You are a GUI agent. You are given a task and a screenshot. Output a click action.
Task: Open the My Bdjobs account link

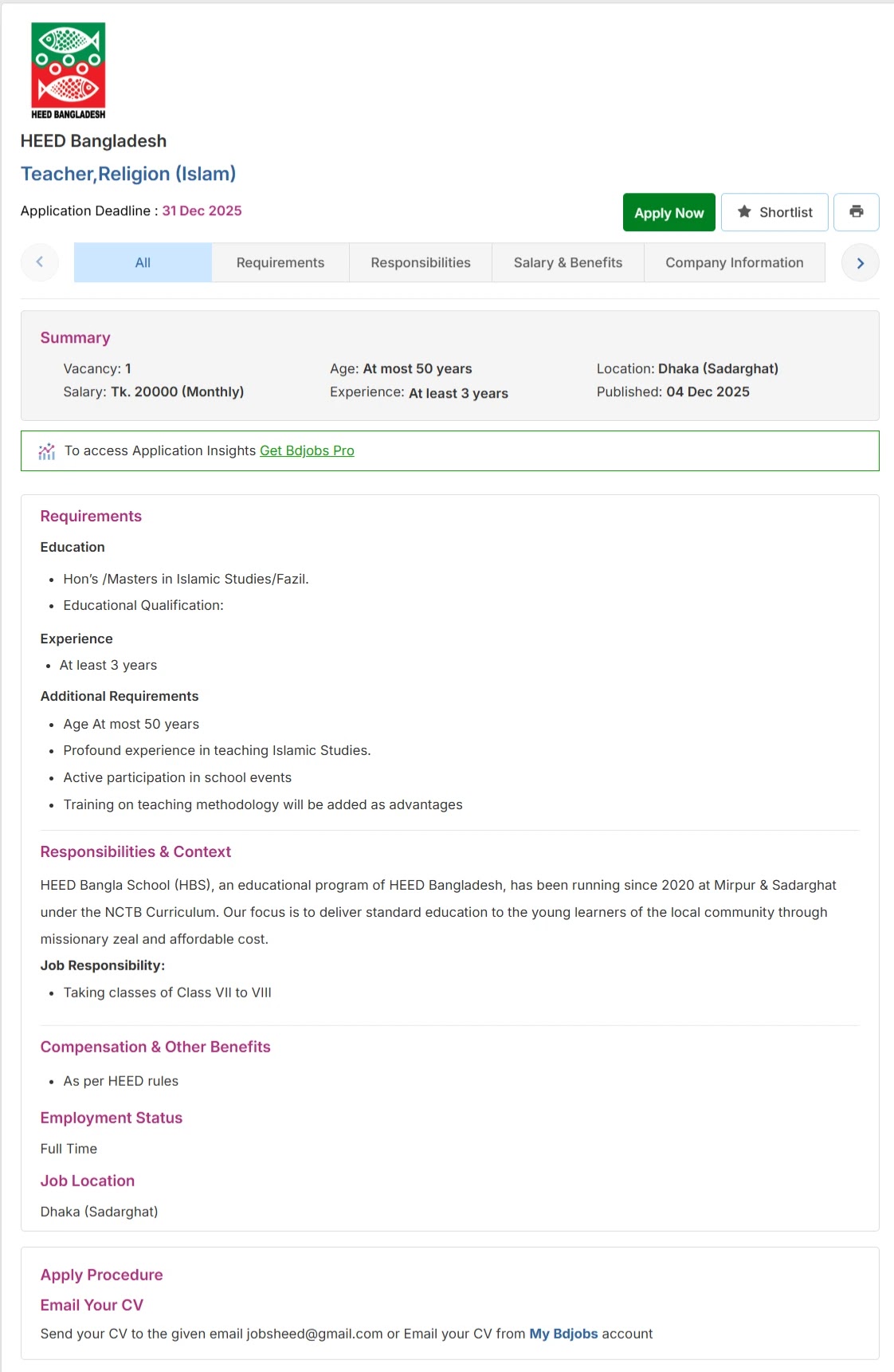click(563, 1334)
